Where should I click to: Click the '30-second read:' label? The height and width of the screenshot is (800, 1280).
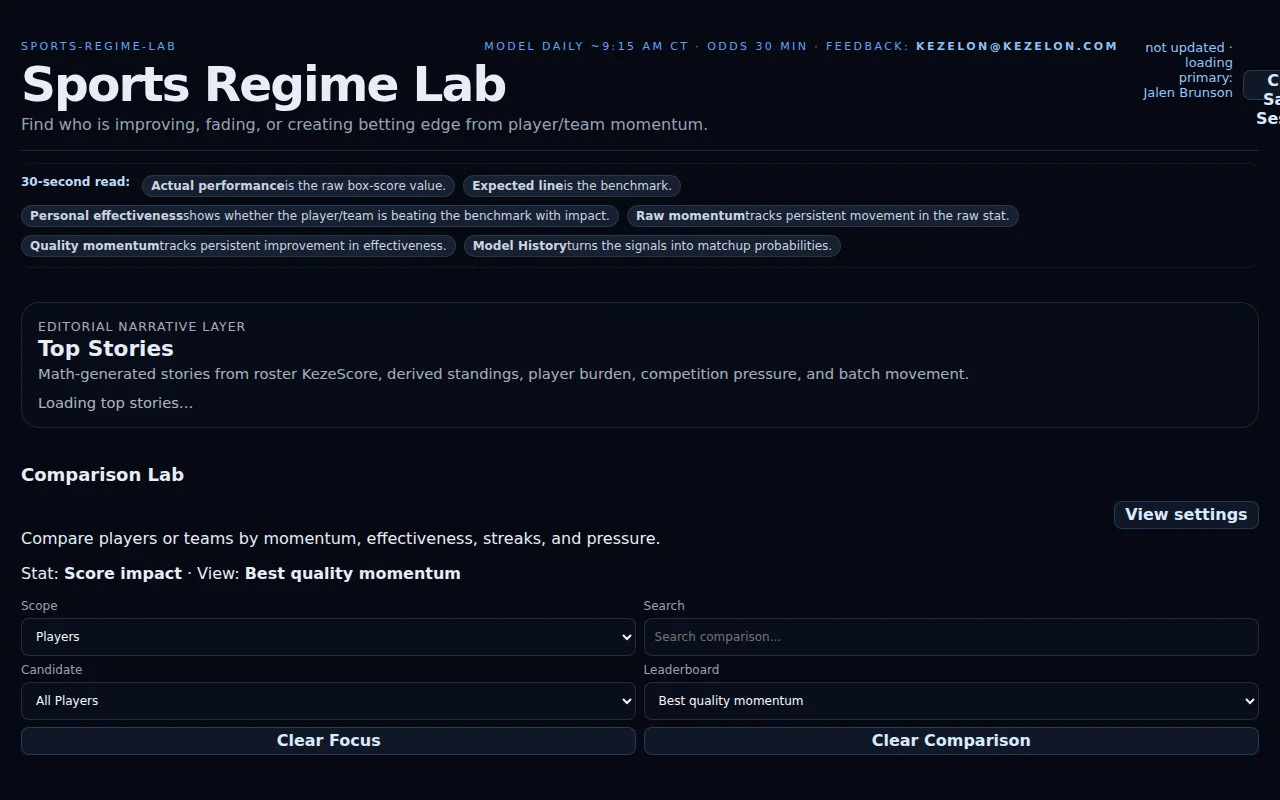[75, 182]
